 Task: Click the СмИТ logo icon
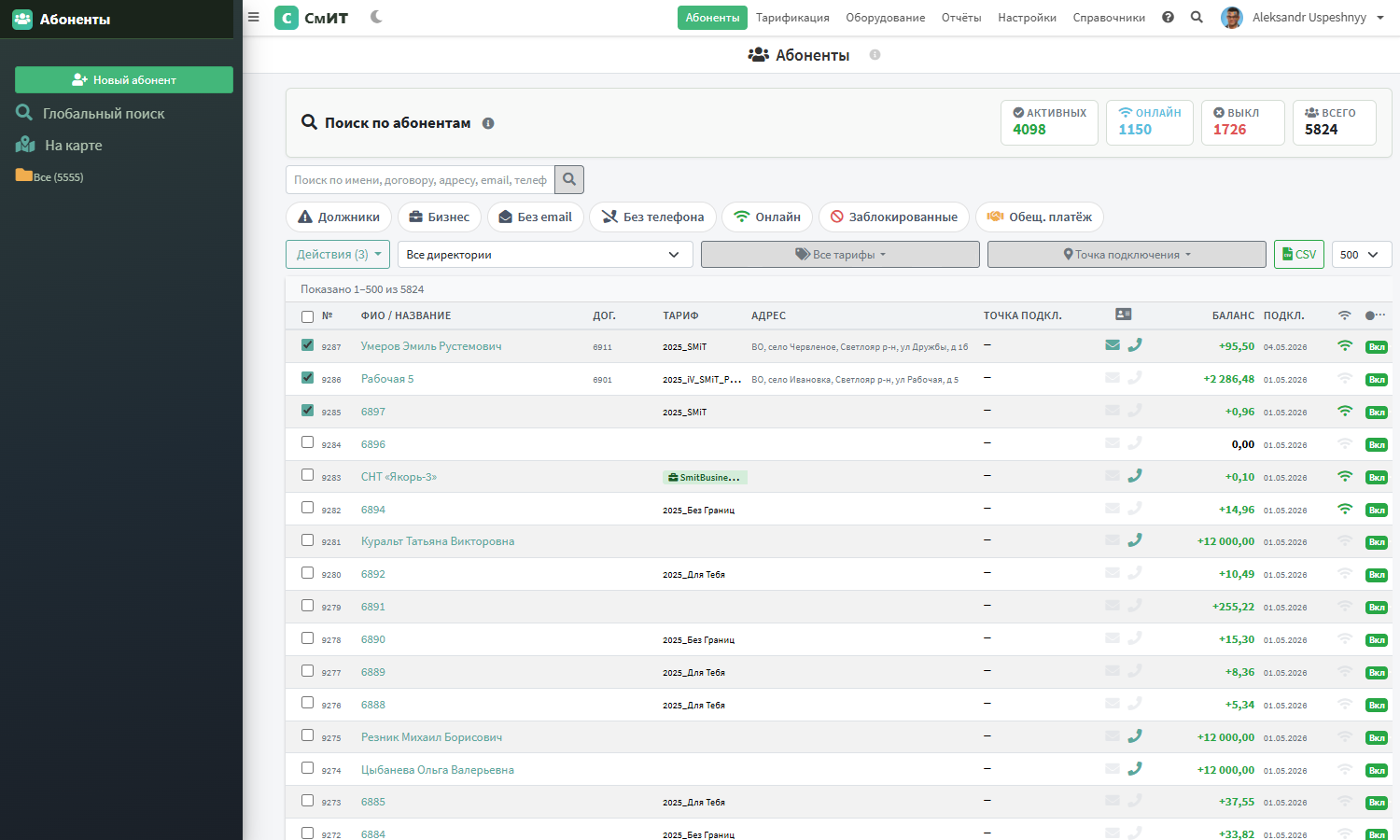(287, 18)
